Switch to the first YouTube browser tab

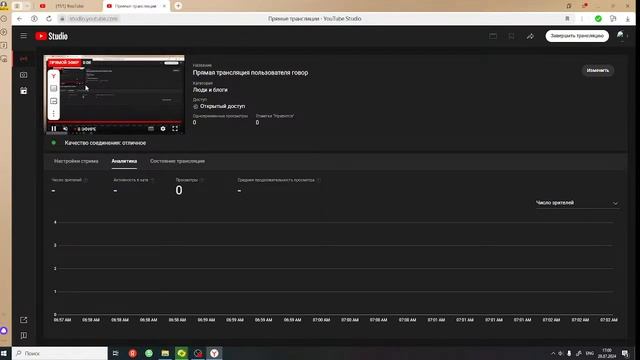(x=69, y=6)
